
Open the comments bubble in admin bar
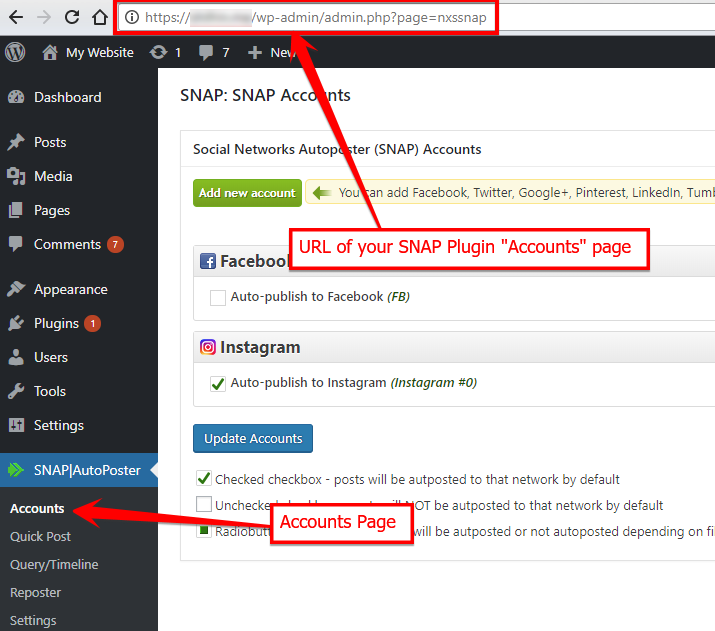[x=206, y=52]
